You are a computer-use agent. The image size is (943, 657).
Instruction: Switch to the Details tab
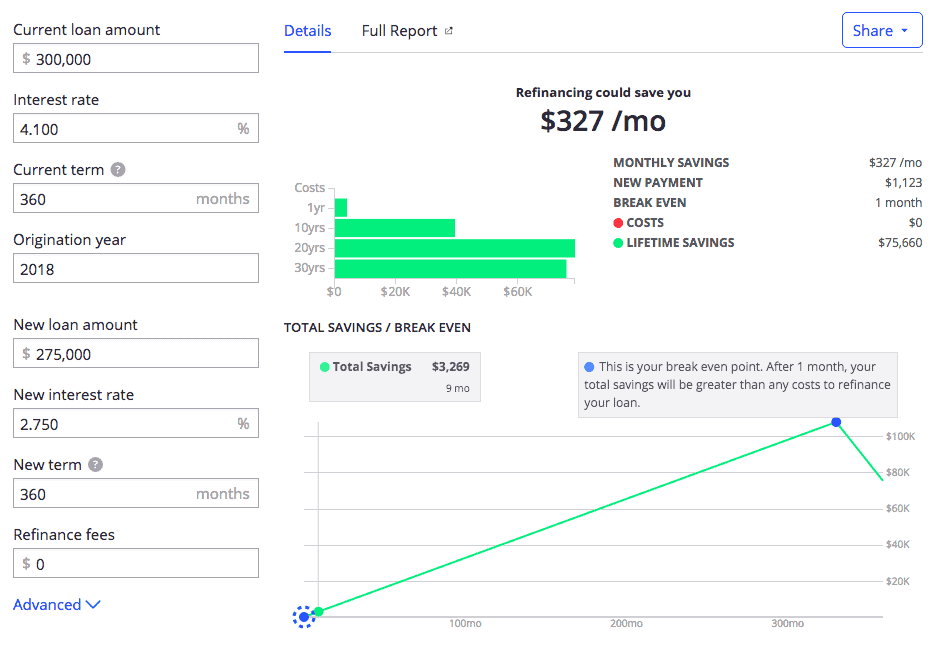307,31
